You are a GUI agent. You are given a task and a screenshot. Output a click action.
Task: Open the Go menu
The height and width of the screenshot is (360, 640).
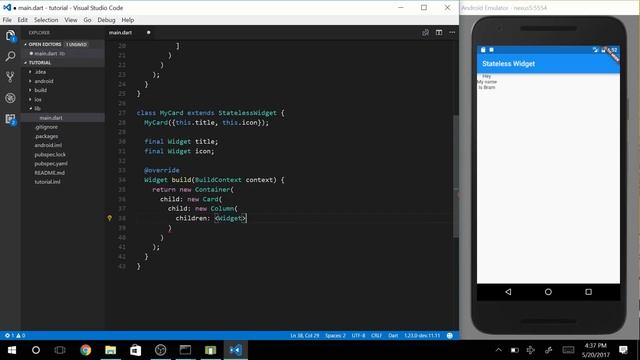pyautogui.click(x=87, y=20)
